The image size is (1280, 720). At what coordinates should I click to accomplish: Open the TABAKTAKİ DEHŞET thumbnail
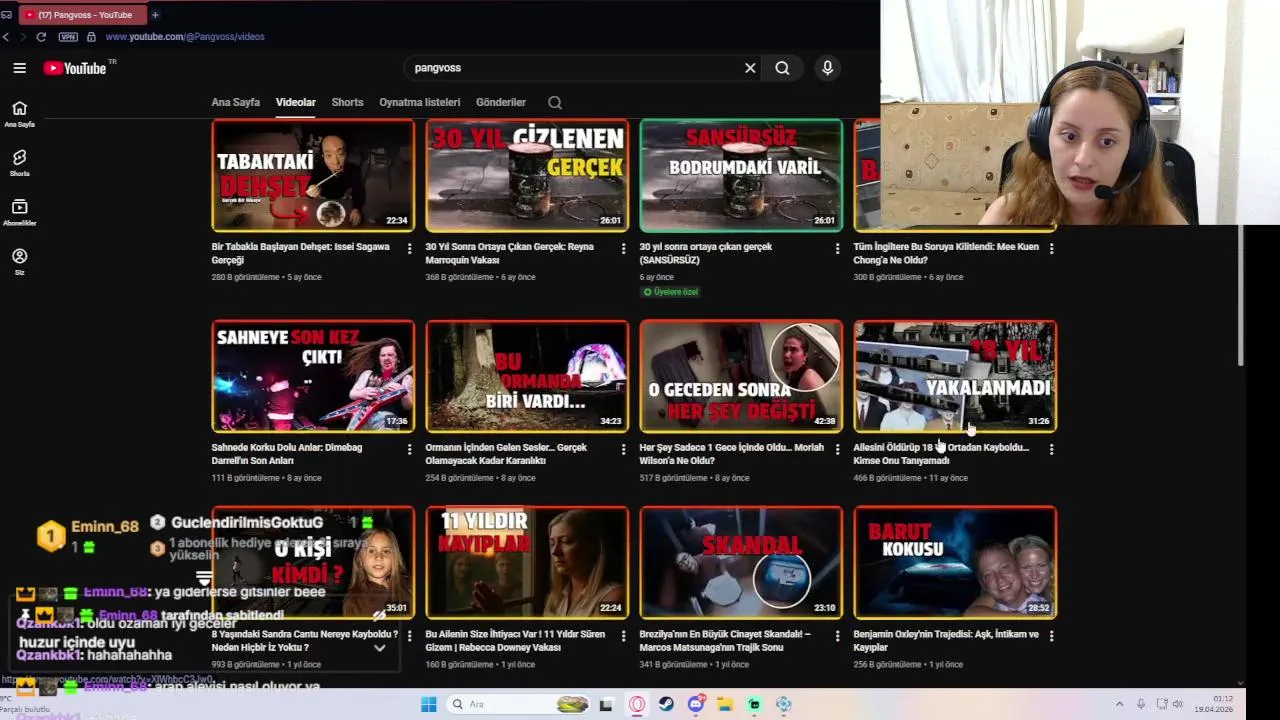tap(313, 176)
